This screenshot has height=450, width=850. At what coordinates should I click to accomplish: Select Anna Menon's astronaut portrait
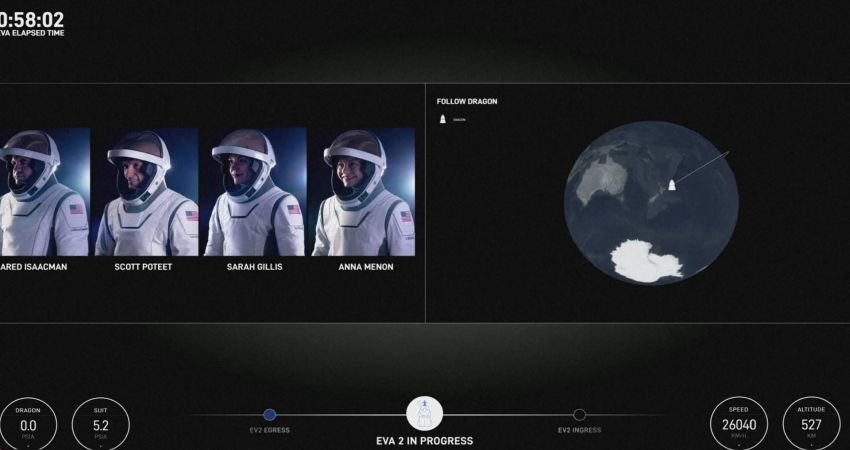[363, 192]
